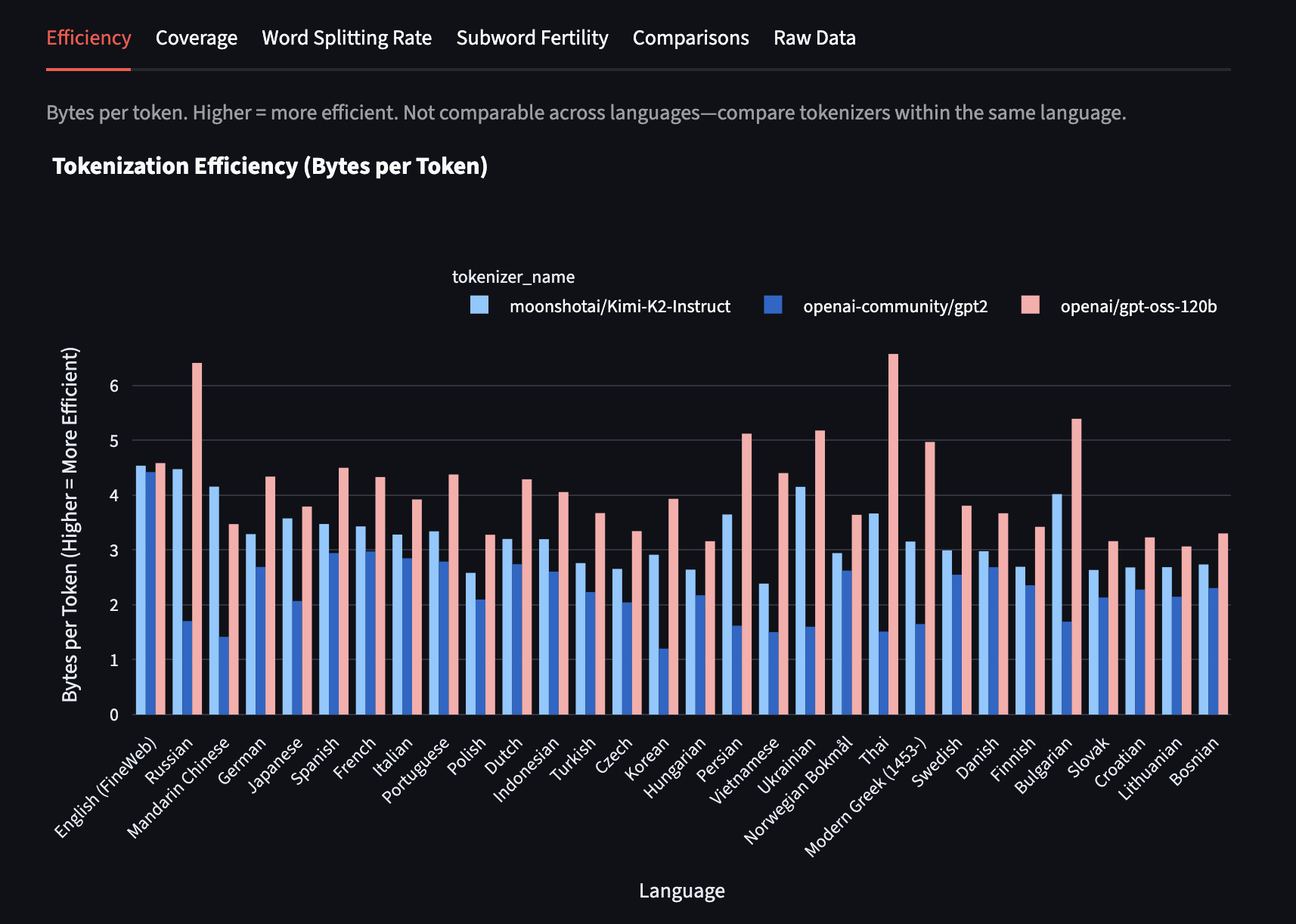Viewport: 1296px width, 924px height.
Task: Toggle moonshotai/Kimi-K2-Instruct series in legend
Action: pyautogui.click(x=619, y=306)
